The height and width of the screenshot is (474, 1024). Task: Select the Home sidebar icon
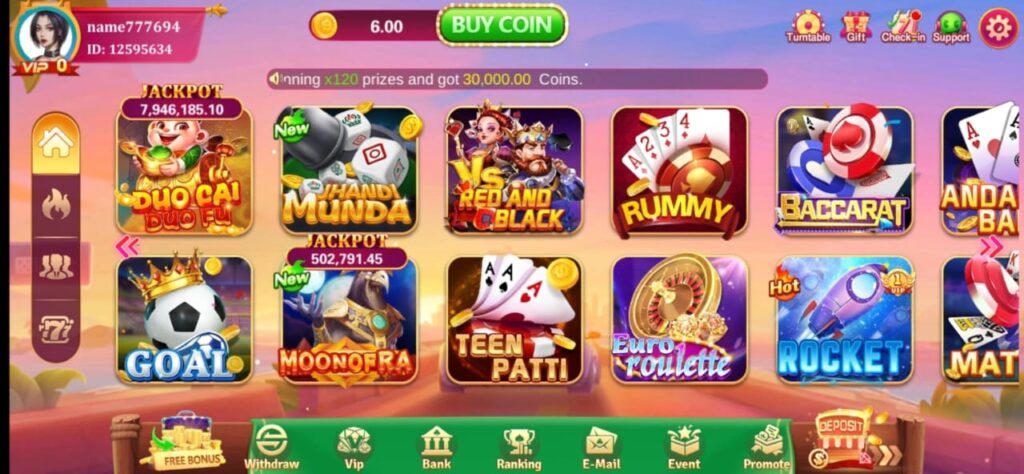tap(56, 144)
